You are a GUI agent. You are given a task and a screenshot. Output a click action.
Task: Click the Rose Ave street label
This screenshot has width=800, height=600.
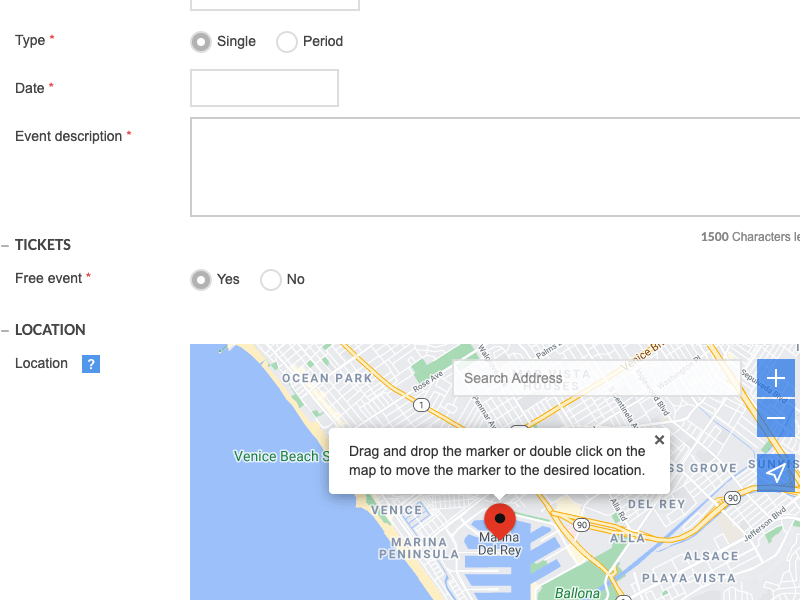(428, 382)
